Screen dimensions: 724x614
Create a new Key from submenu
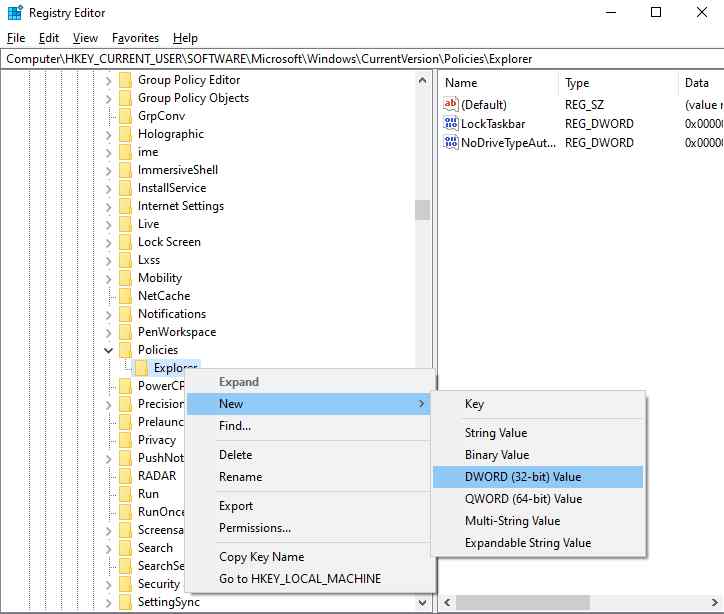pyautogui.click(x=538, y=404)
